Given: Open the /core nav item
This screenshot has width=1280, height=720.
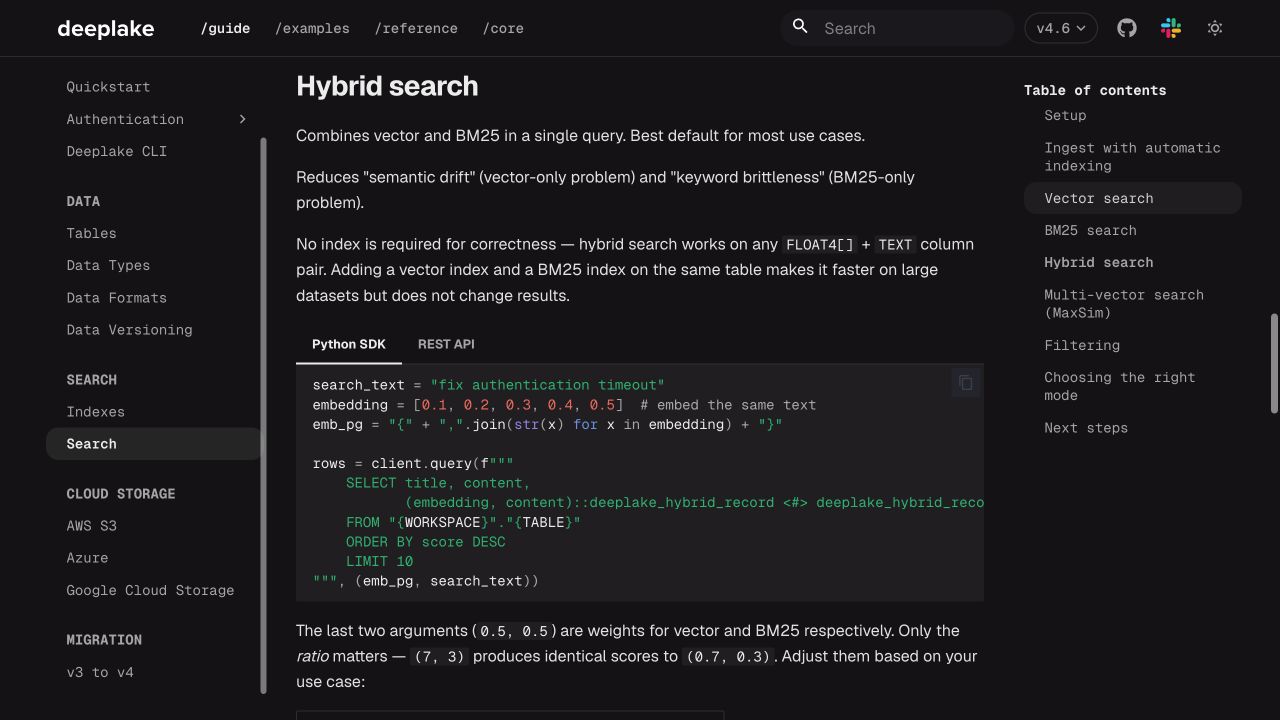Looking at the screenshot, I should tap(503, 28).
